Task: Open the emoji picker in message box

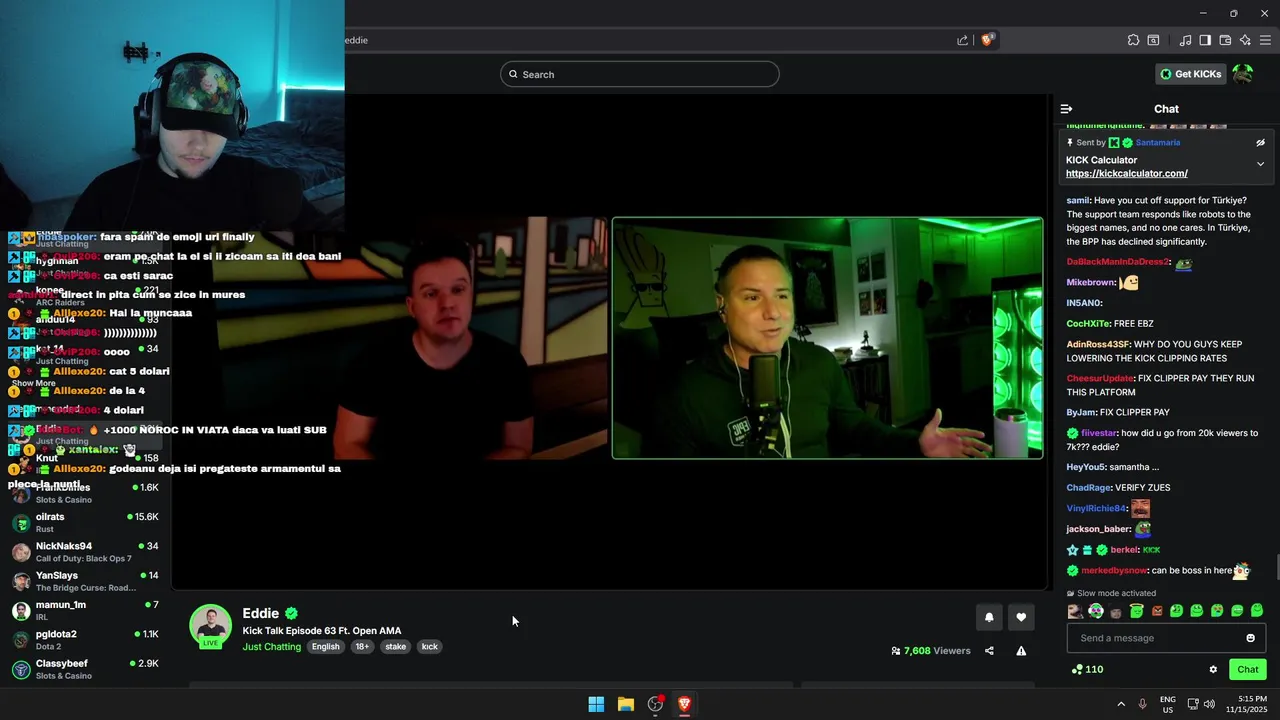Action: 1250,638
